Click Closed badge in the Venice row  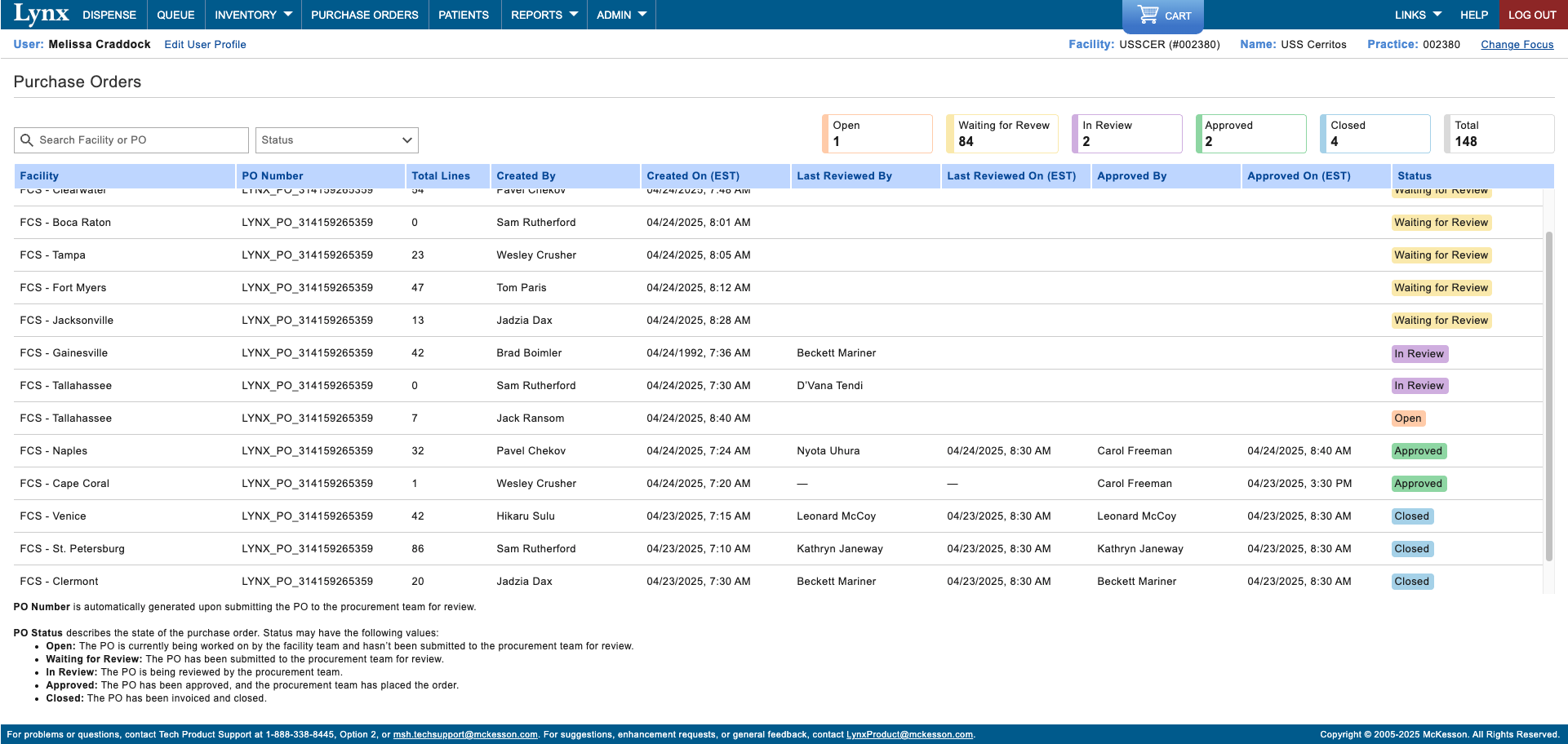coord(1412,516)
